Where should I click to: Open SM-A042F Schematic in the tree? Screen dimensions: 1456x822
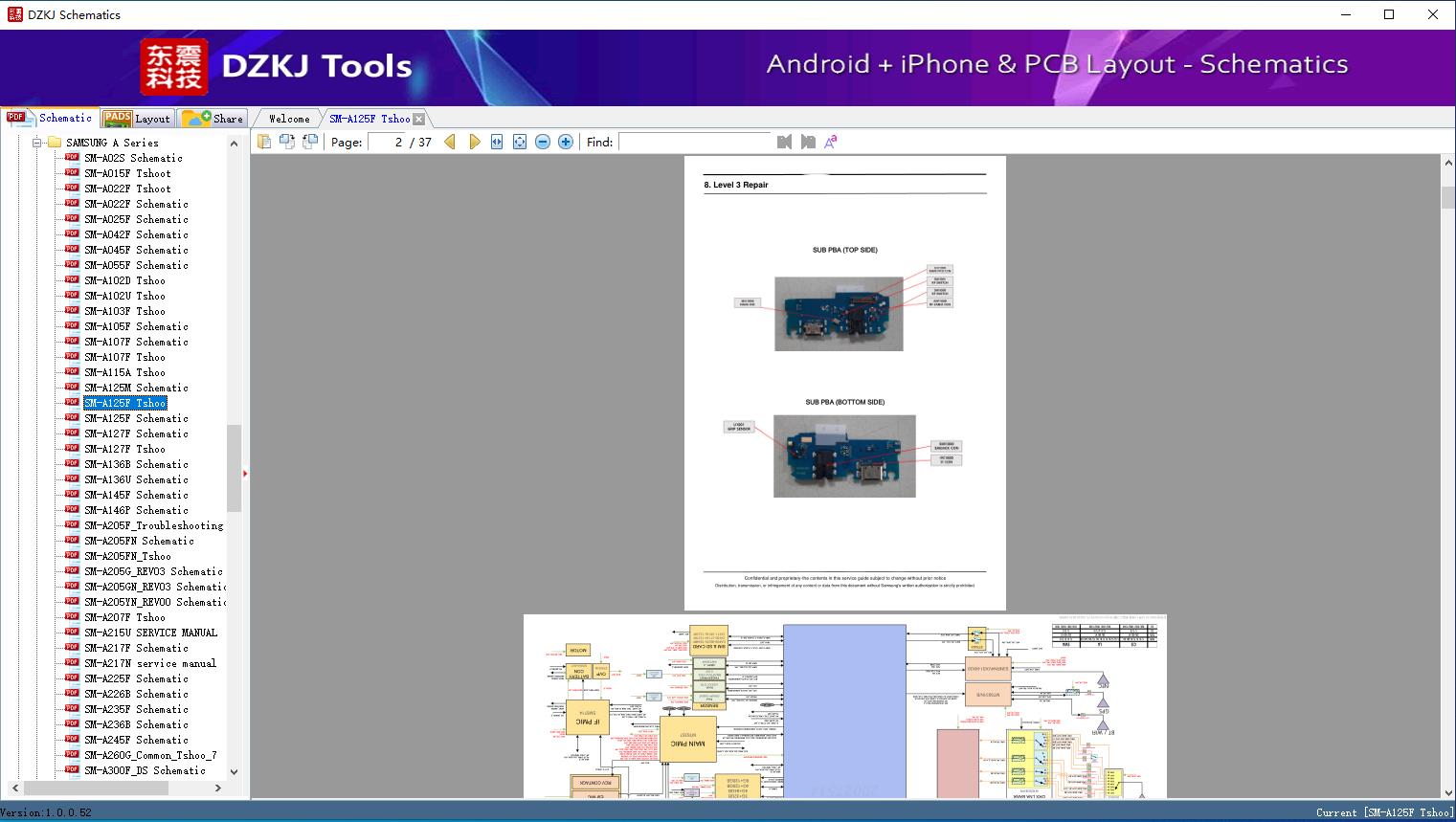pos(136,234)
